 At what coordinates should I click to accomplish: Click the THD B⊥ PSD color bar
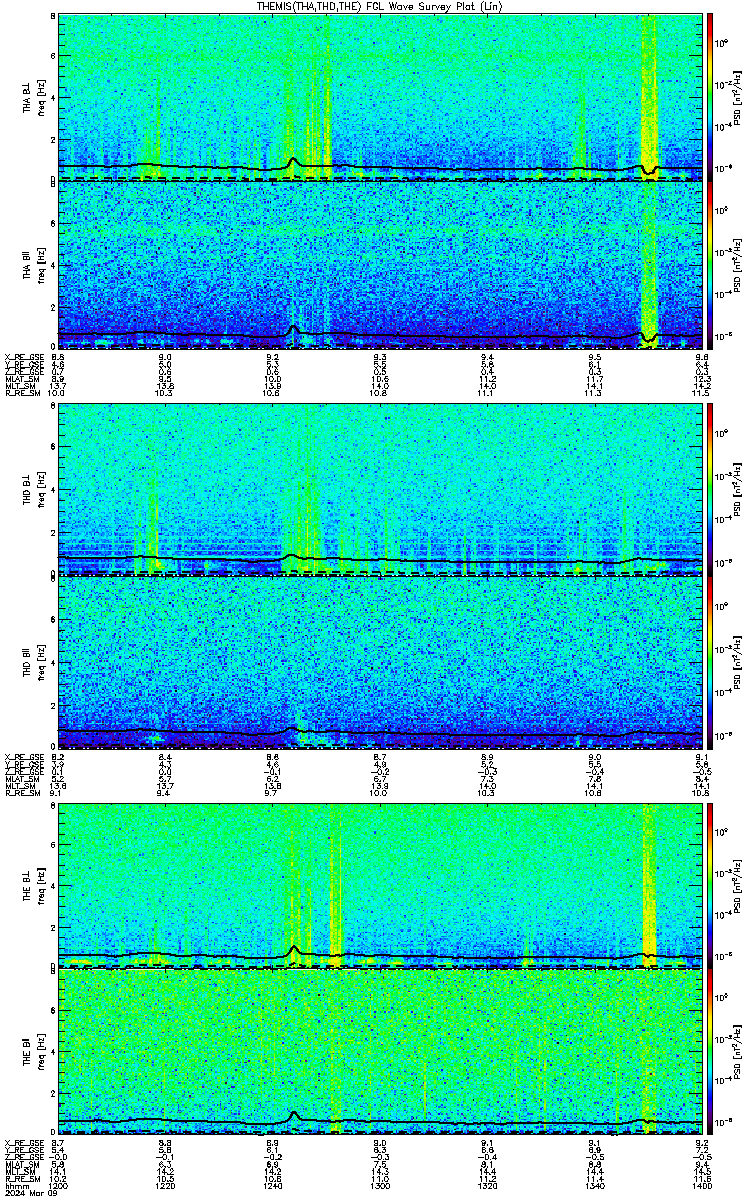coord(710,489)
